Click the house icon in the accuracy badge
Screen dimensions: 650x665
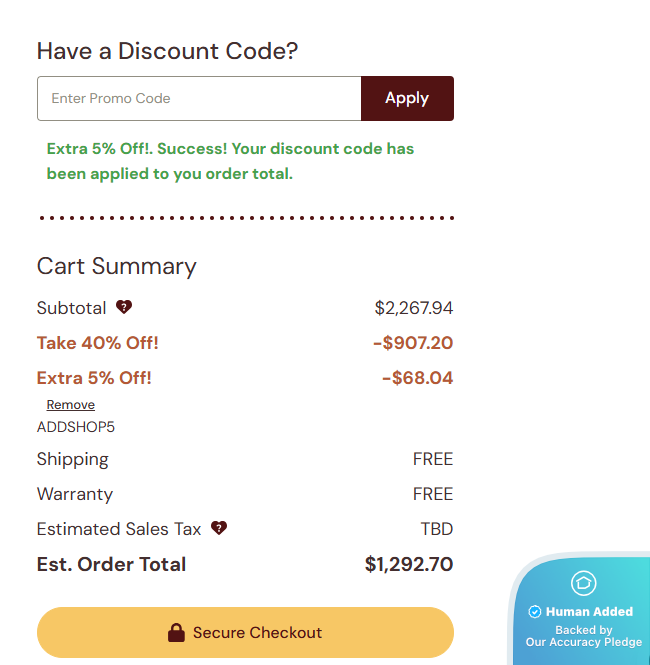pos(583,582)
